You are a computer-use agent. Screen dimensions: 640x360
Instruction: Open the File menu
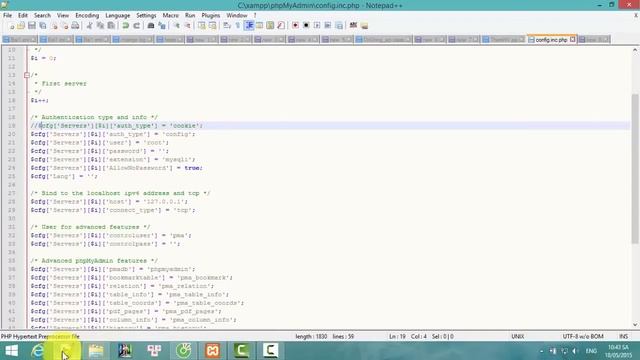(x=7, y=16)
